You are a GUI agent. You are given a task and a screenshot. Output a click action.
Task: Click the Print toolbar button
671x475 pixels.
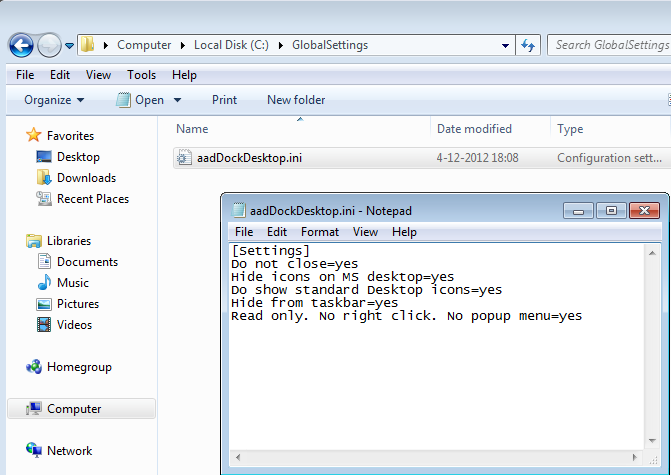click(224, 100)
